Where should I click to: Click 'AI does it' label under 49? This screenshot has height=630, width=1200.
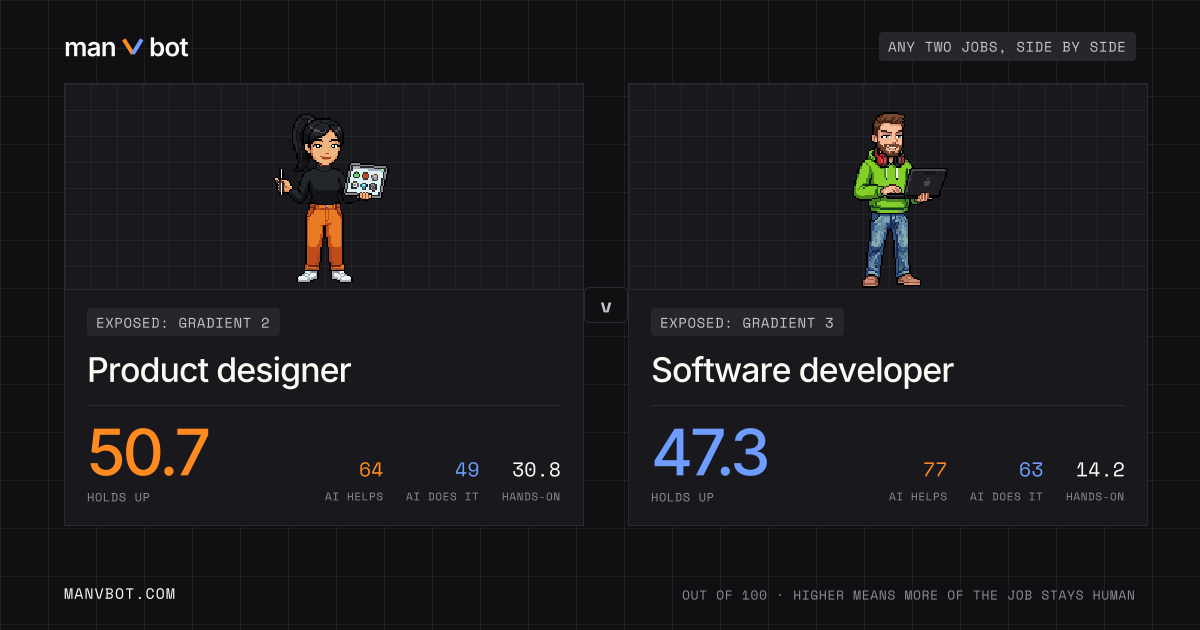442,497
